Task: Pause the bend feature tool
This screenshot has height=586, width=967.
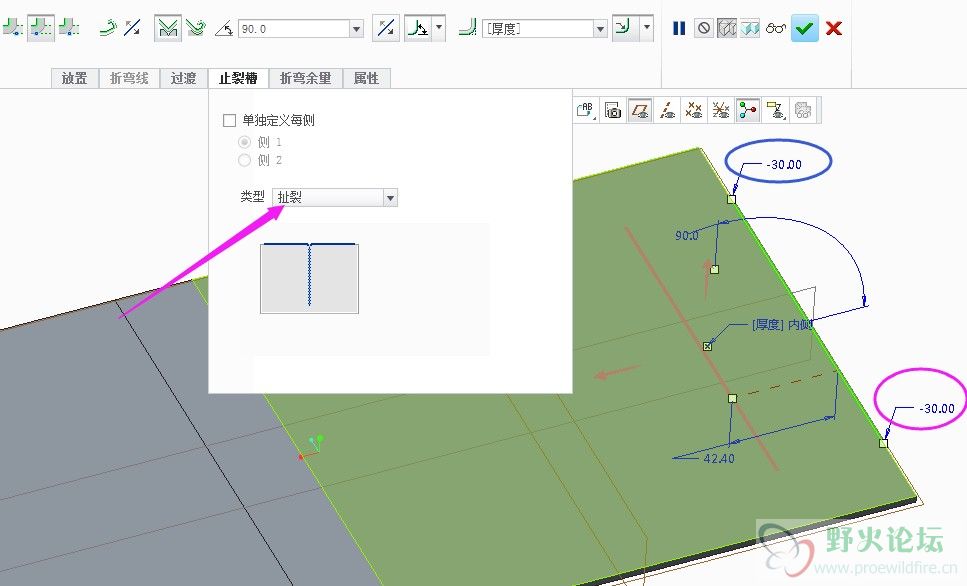Action: pos(679,28)
